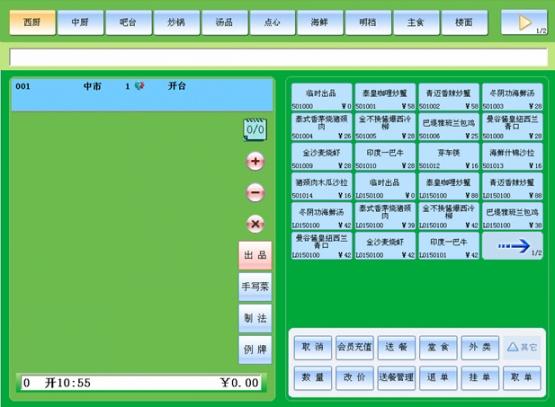Open the 海鲜 category tab
The image size is (555, 407).
click(x=320, y=23)
